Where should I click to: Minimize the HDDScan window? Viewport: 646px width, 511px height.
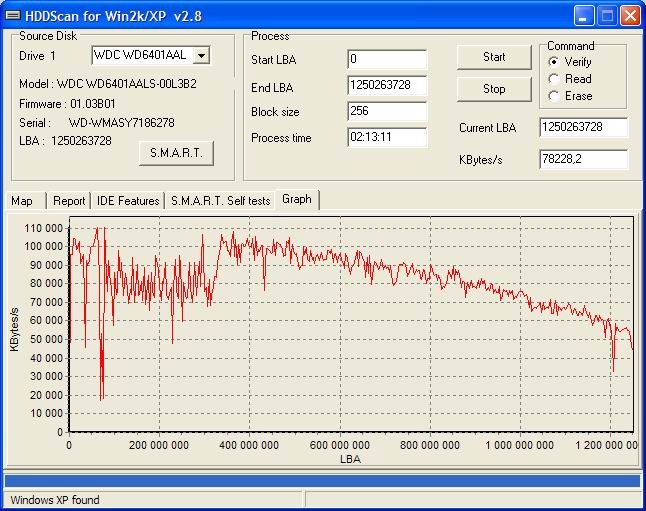583,16
